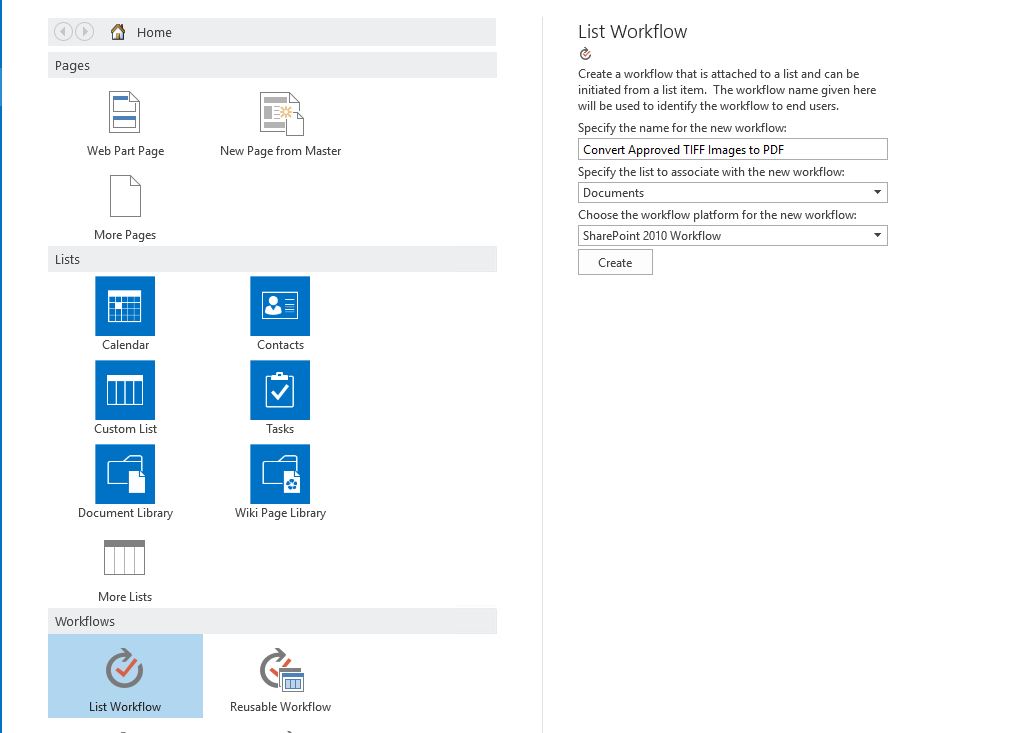The width and height of the screenshot is (1020, 733).
Task: Click the workflow name text field
Action: (x=732, y=148)
